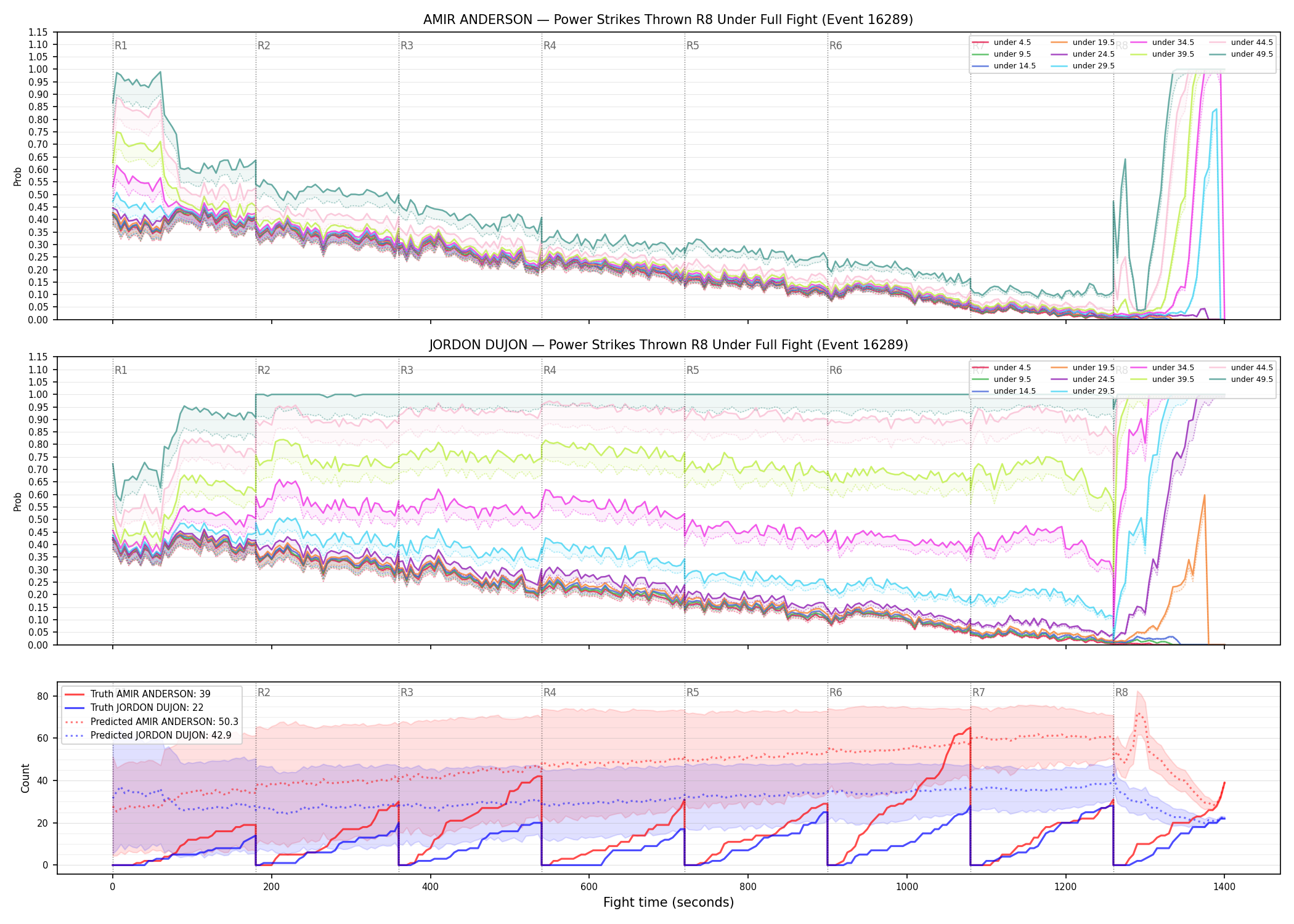The image size is (1294, 924).
Task: Click R4 round marker in top chart
Action: tap(550, 46)
